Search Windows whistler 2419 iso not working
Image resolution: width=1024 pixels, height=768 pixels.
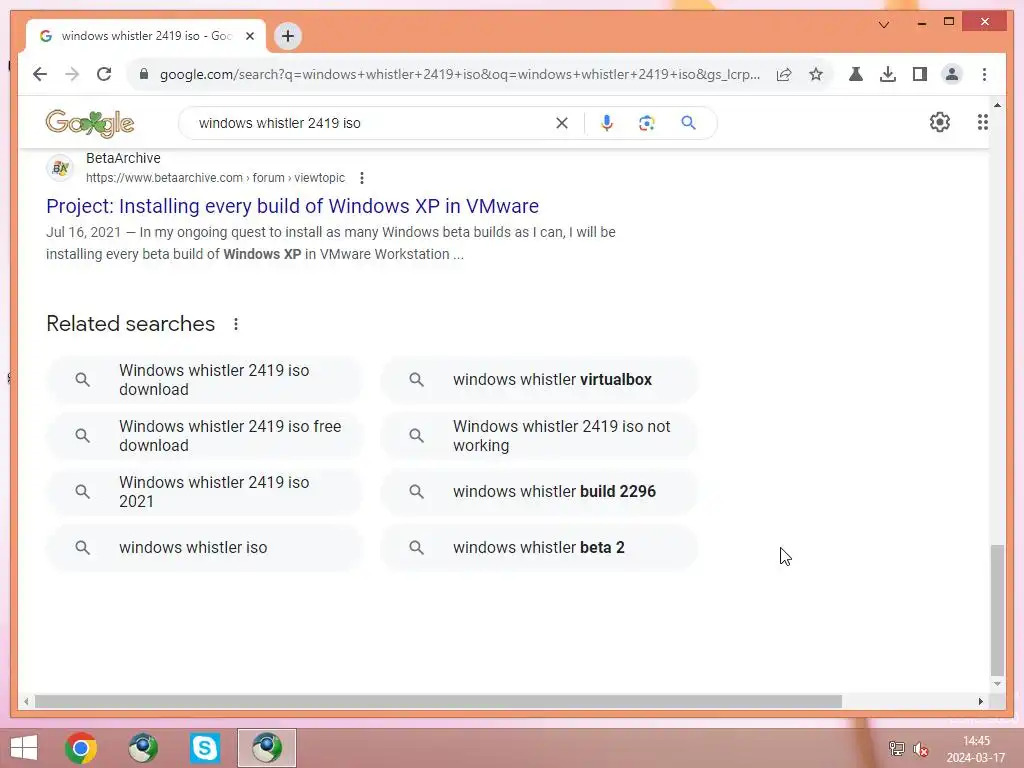tap(539, 436)
